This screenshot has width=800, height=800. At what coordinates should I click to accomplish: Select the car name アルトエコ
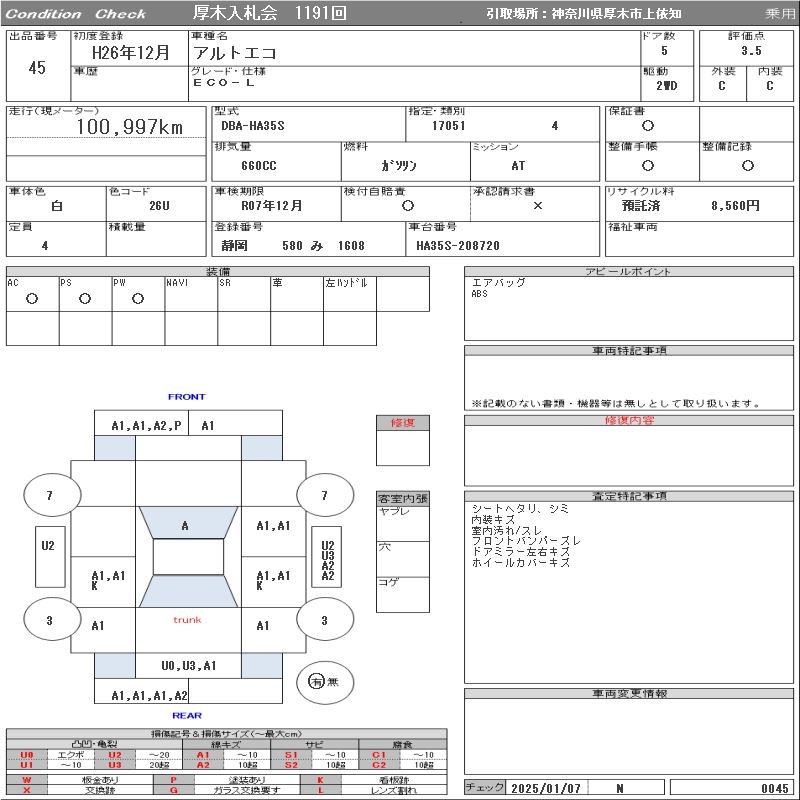235,53
